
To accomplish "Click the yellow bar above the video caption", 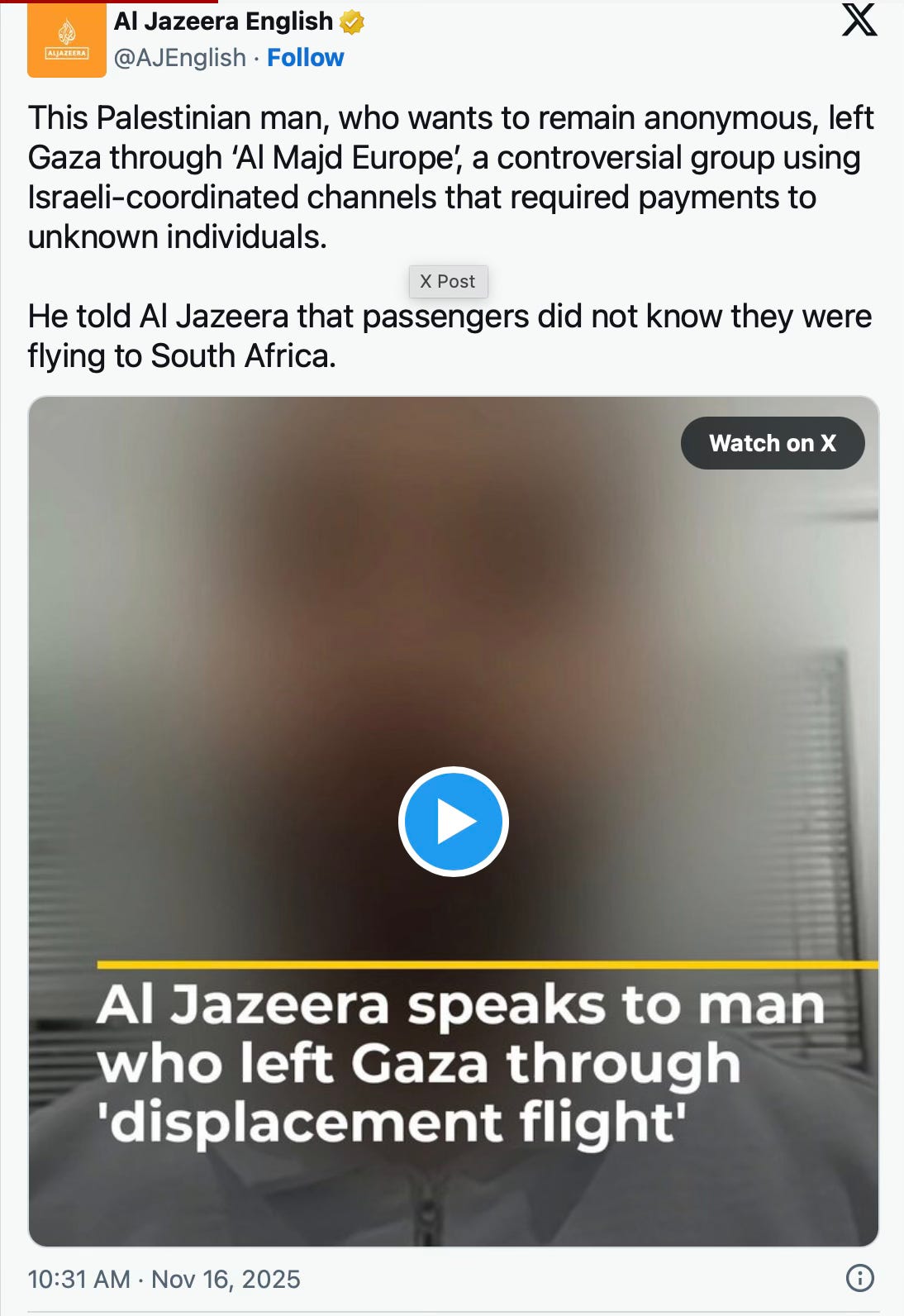I will [488, 965].
